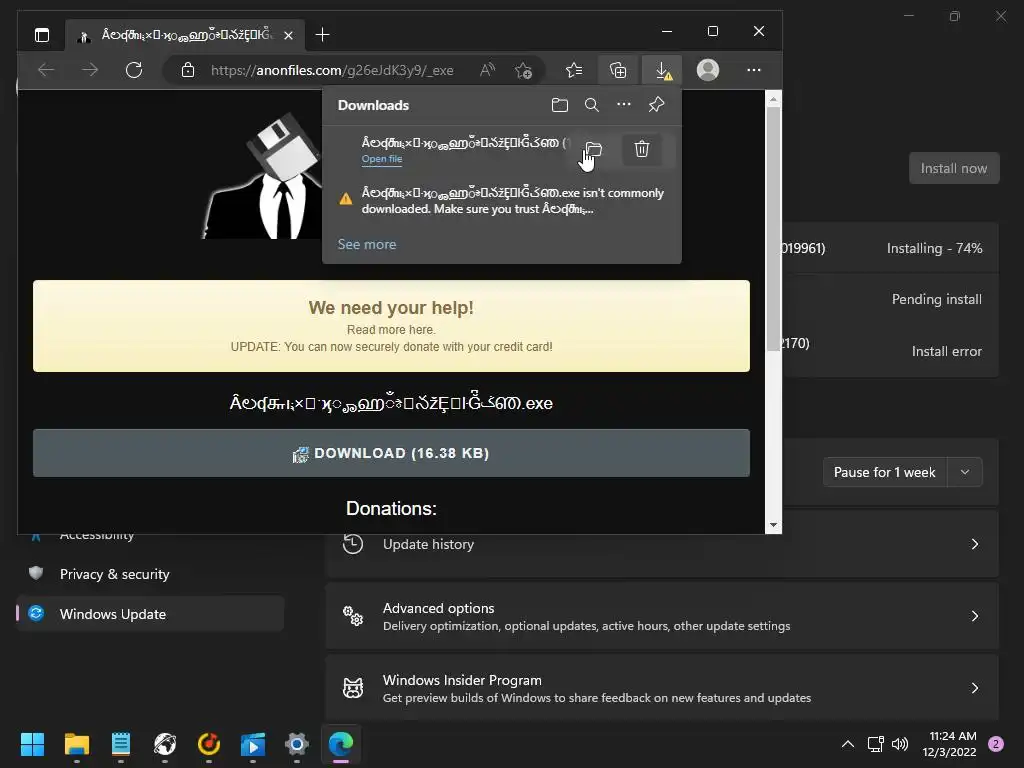Click Install now in Windows Update
The width and height of the screenshot is (1024, 768).
click(x=953, y=168)
